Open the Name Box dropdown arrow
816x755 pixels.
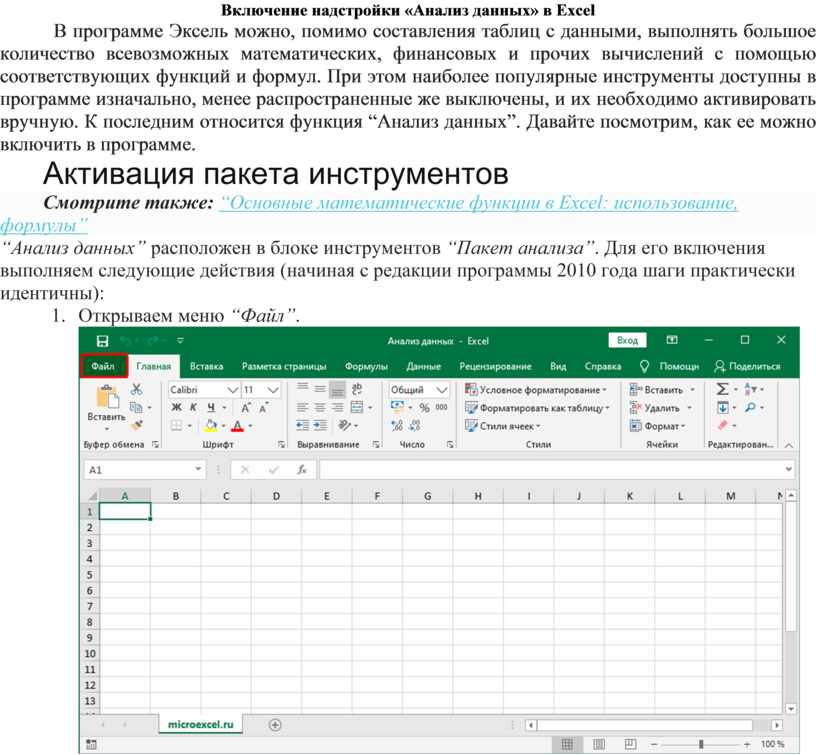(198, 469)
